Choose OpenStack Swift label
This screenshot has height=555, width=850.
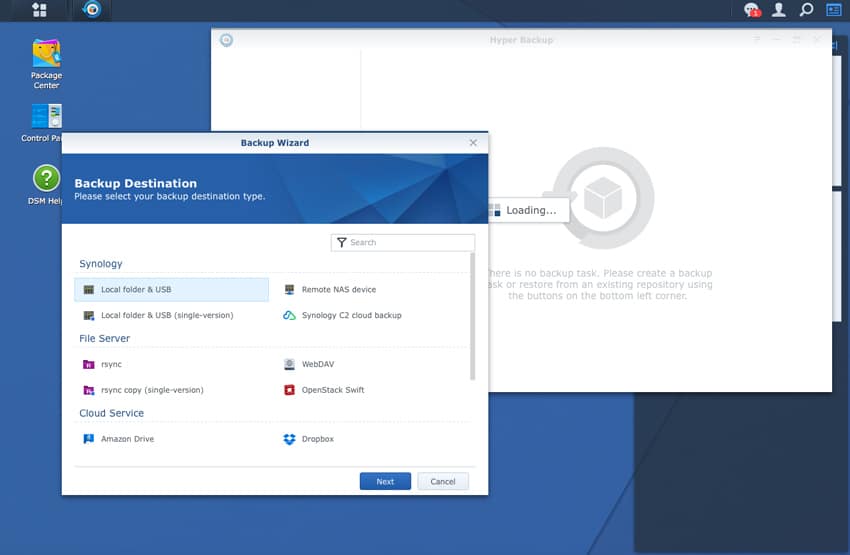click(333, 390)
